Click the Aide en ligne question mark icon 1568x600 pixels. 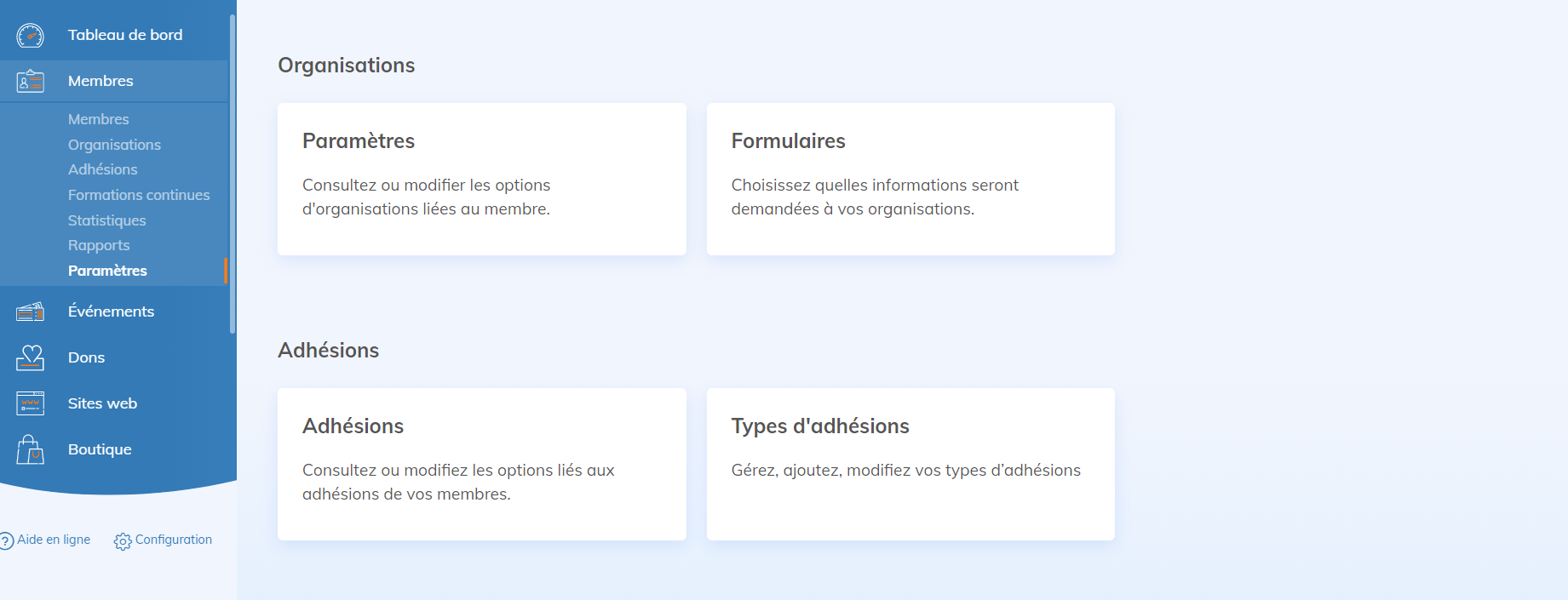[7, 540]
